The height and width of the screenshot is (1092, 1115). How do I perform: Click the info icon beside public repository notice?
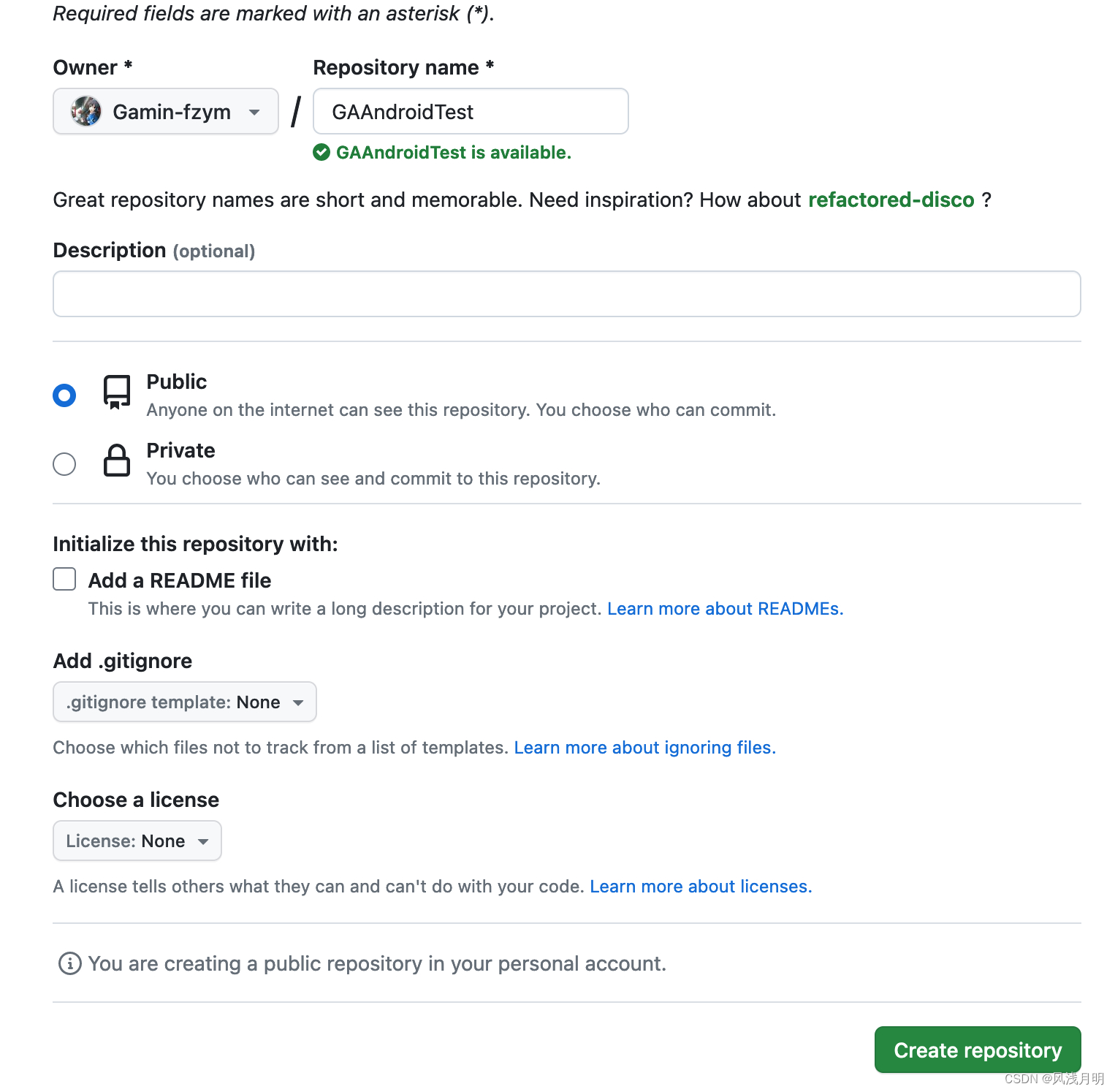point(69,963)
